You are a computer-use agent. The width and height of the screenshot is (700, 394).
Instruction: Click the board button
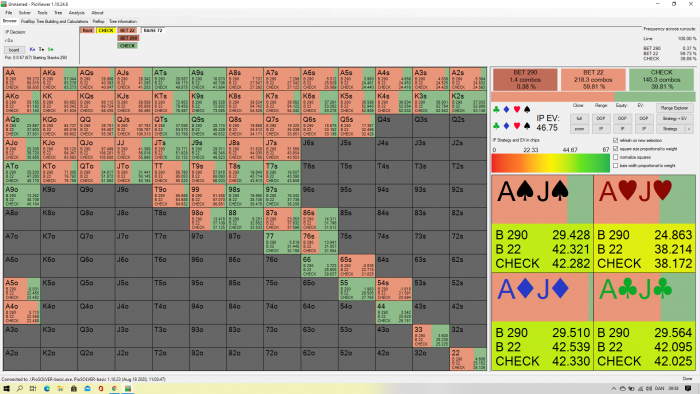[14, 50]
